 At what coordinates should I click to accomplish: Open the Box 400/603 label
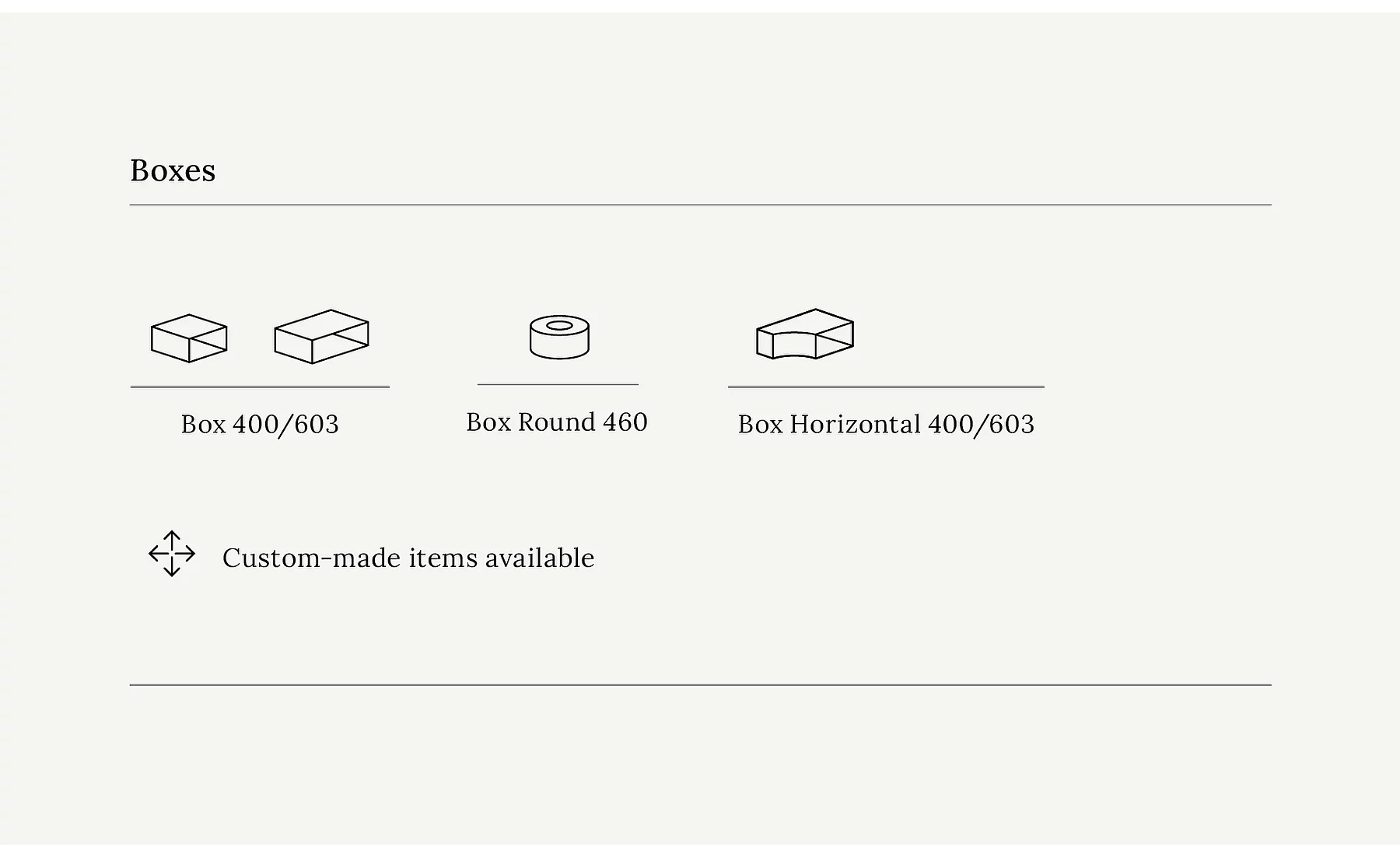(x=260, y=425)
